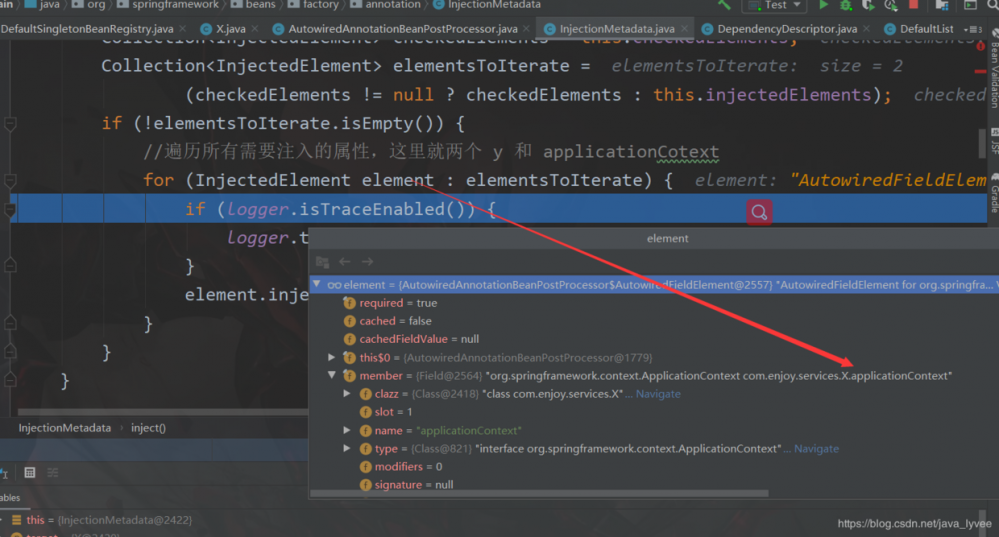Expand the 'type' node

[x=347, y=448]
